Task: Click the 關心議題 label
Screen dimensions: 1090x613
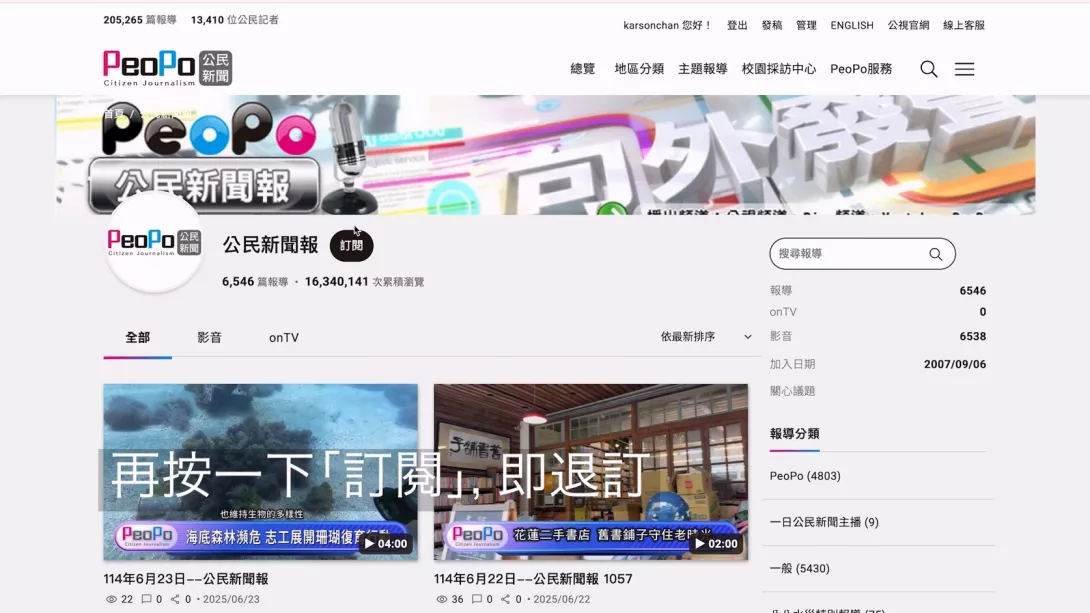Action: tap(792, 391)
